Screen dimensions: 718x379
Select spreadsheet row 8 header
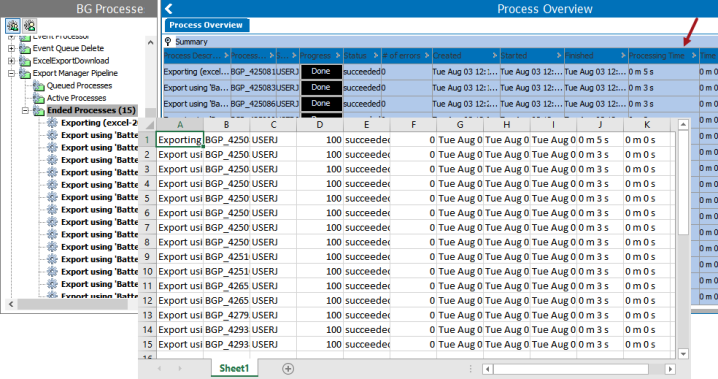click(x=147, y=242)
